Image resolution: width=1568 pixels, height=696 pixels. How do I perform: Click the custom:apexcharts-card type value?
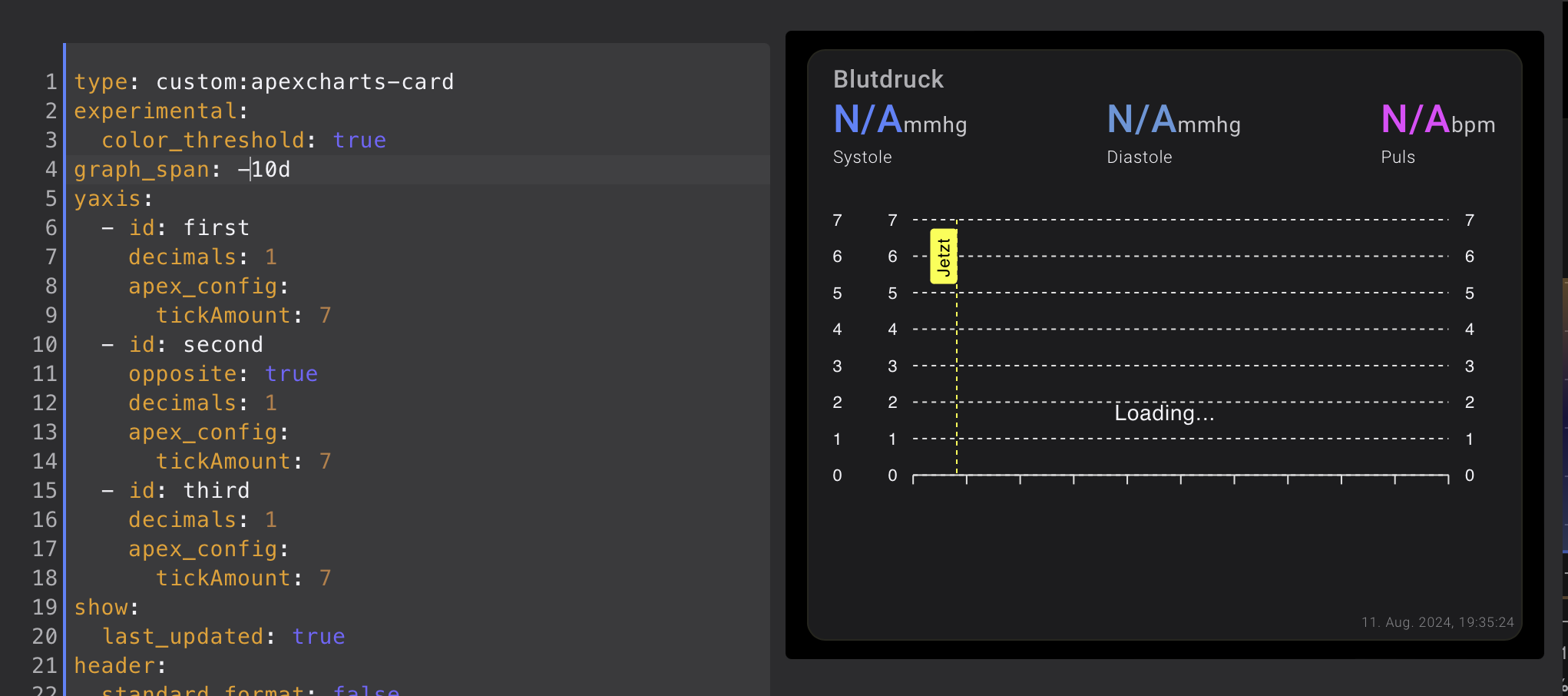tap(305, 82)
